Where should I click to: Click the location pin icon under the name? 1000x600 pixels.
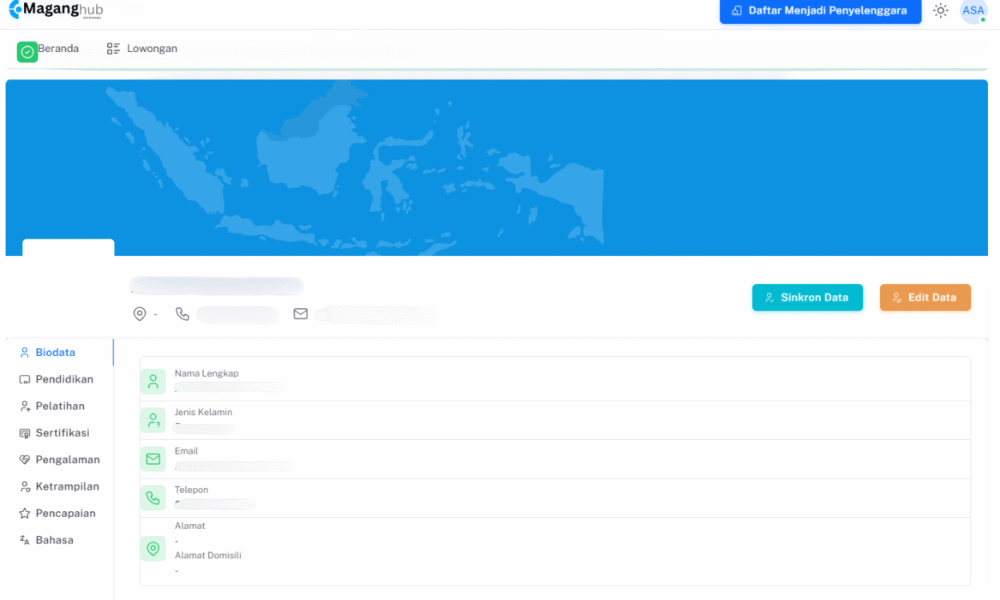tap(140, 314)
